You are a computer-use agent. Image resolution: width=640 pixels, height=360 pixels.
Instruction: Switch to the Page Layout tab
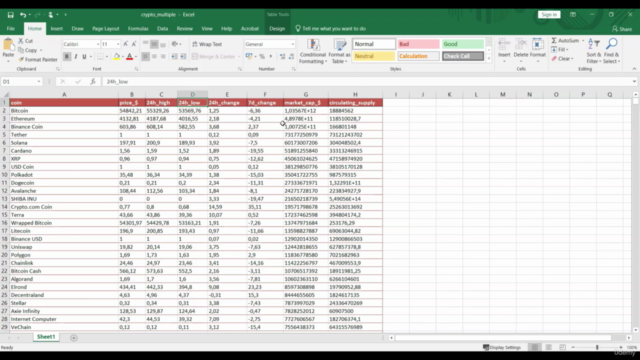point(105,29)
